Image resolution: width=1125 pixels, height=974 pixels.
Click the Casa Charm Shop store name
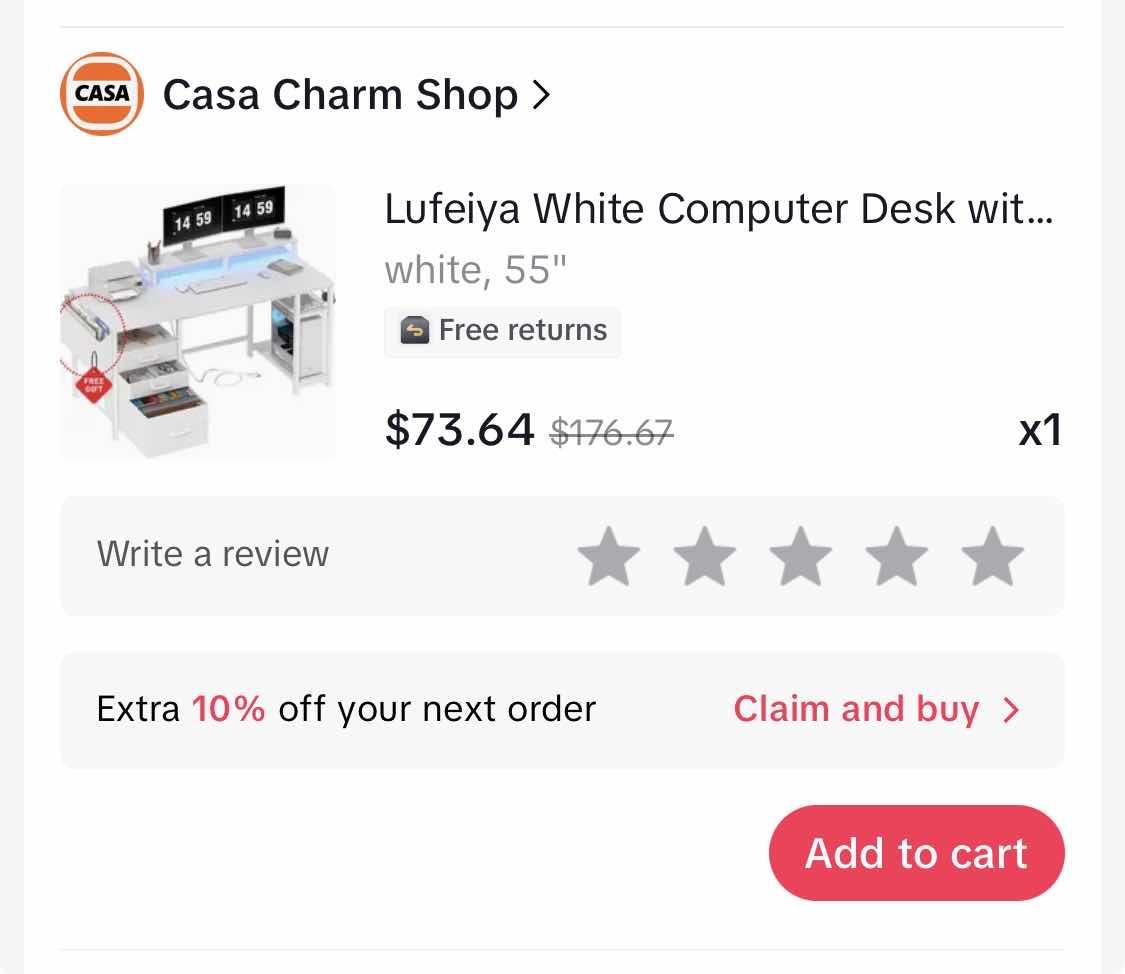340,95
